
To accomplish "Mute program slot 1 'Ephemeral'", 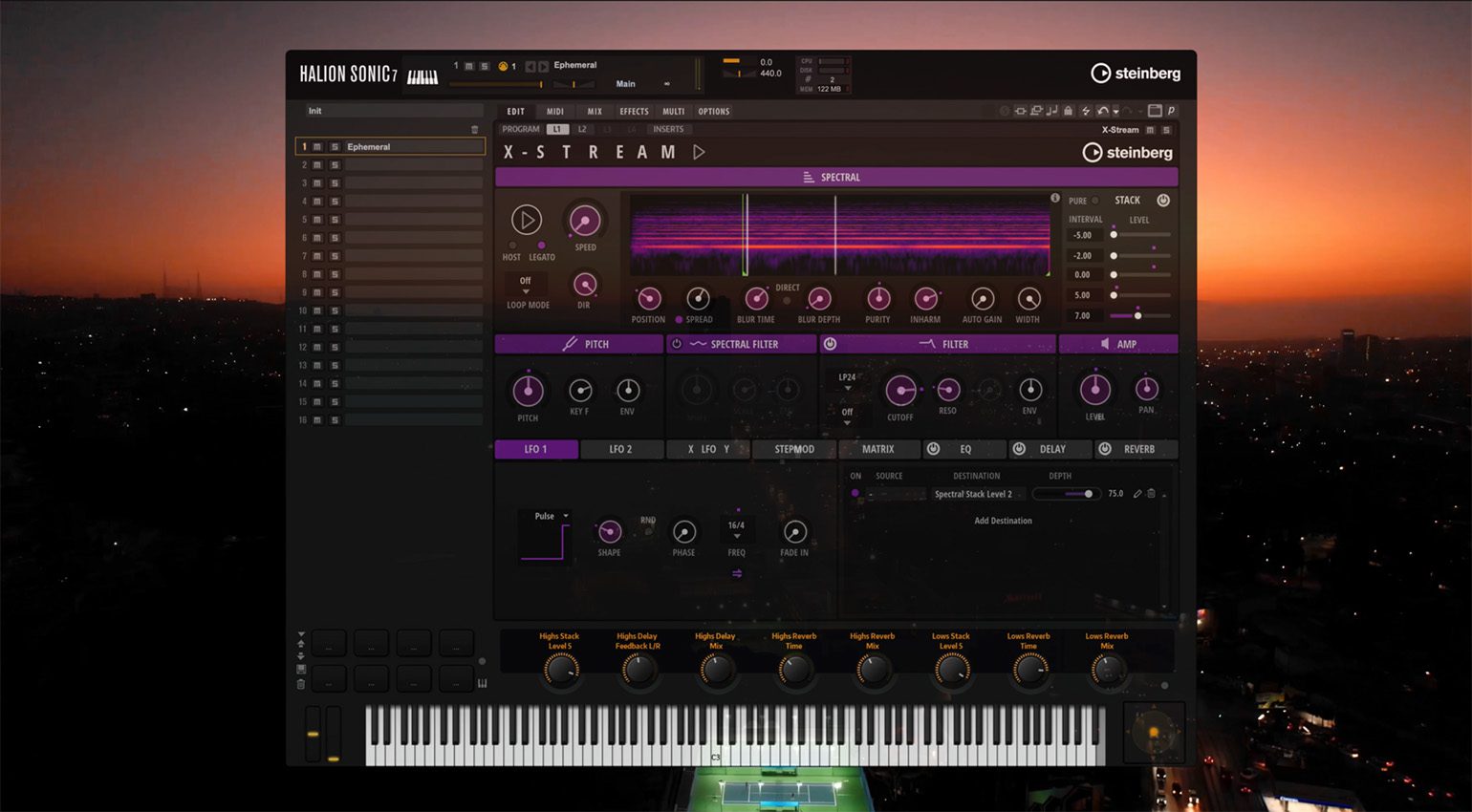I will (317, 146).
